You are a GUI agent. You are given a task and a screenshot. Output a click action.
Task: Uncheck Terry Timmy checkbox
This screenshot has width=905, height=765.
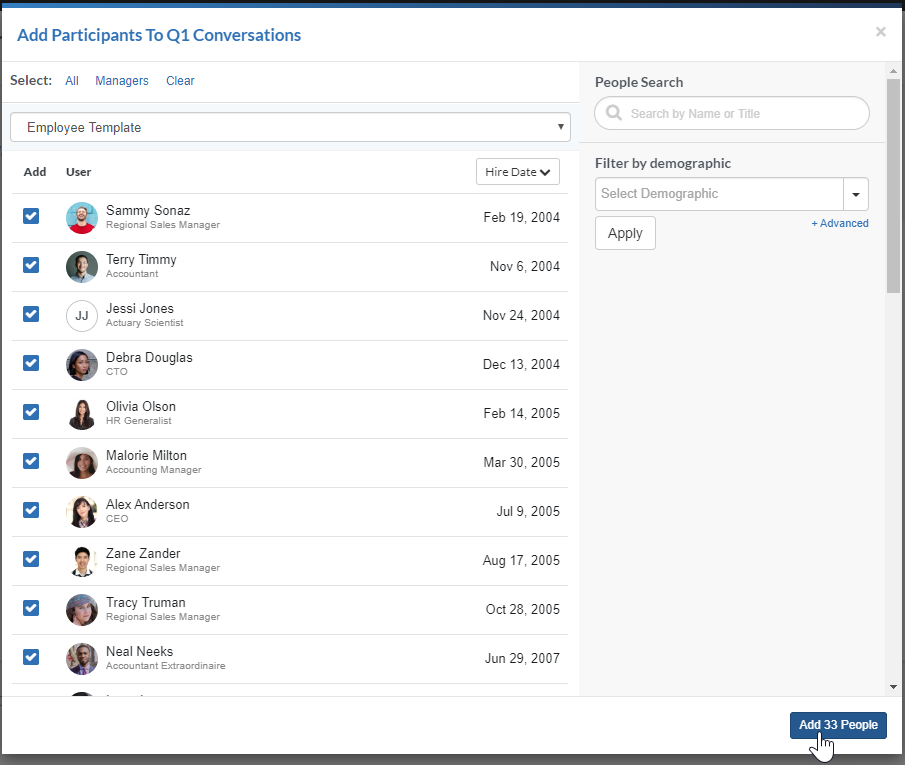point(31,266)
